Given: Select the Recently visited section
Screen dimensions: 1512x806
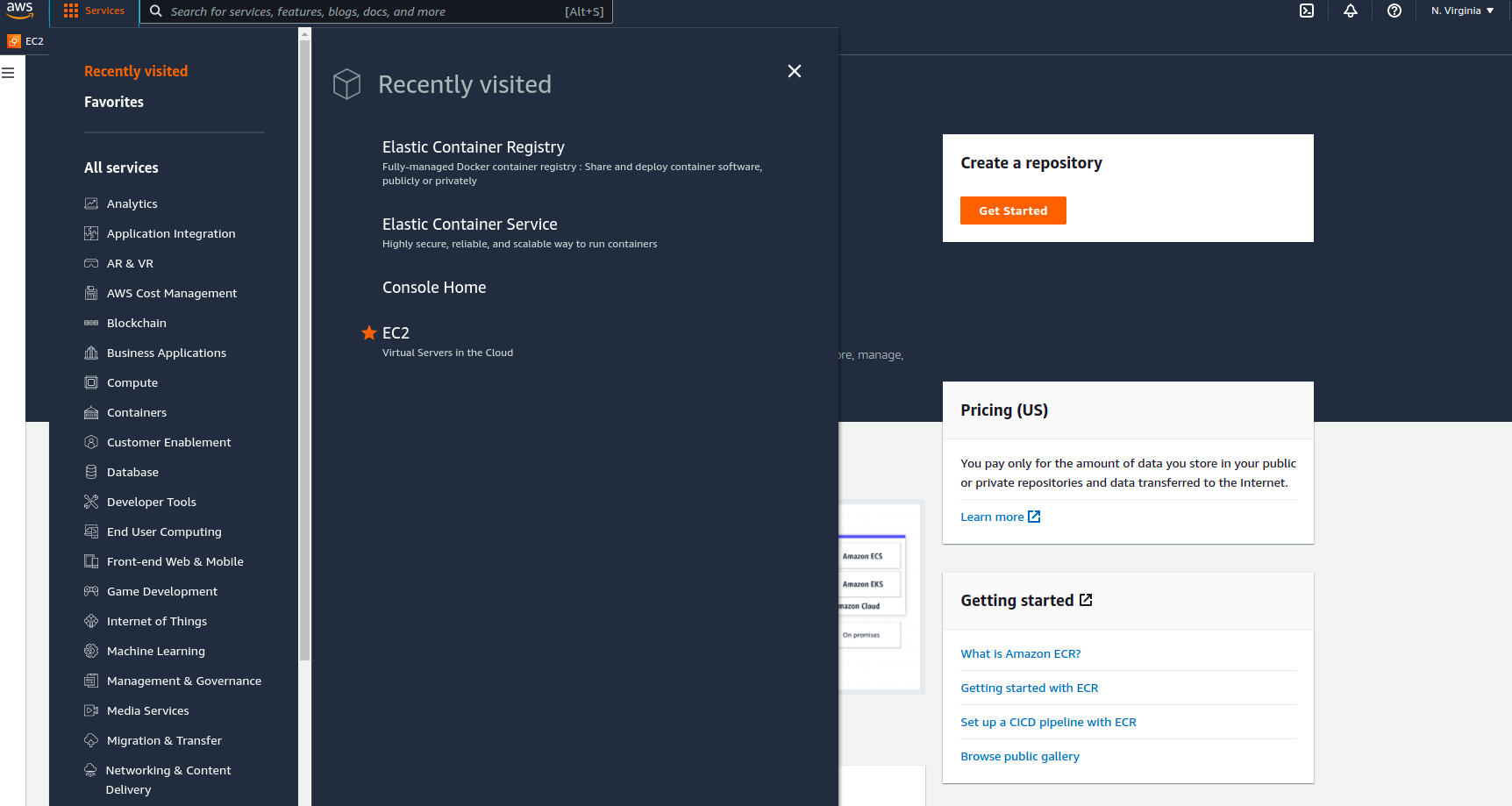Looking at the screenshot, I should coord(135,71).
